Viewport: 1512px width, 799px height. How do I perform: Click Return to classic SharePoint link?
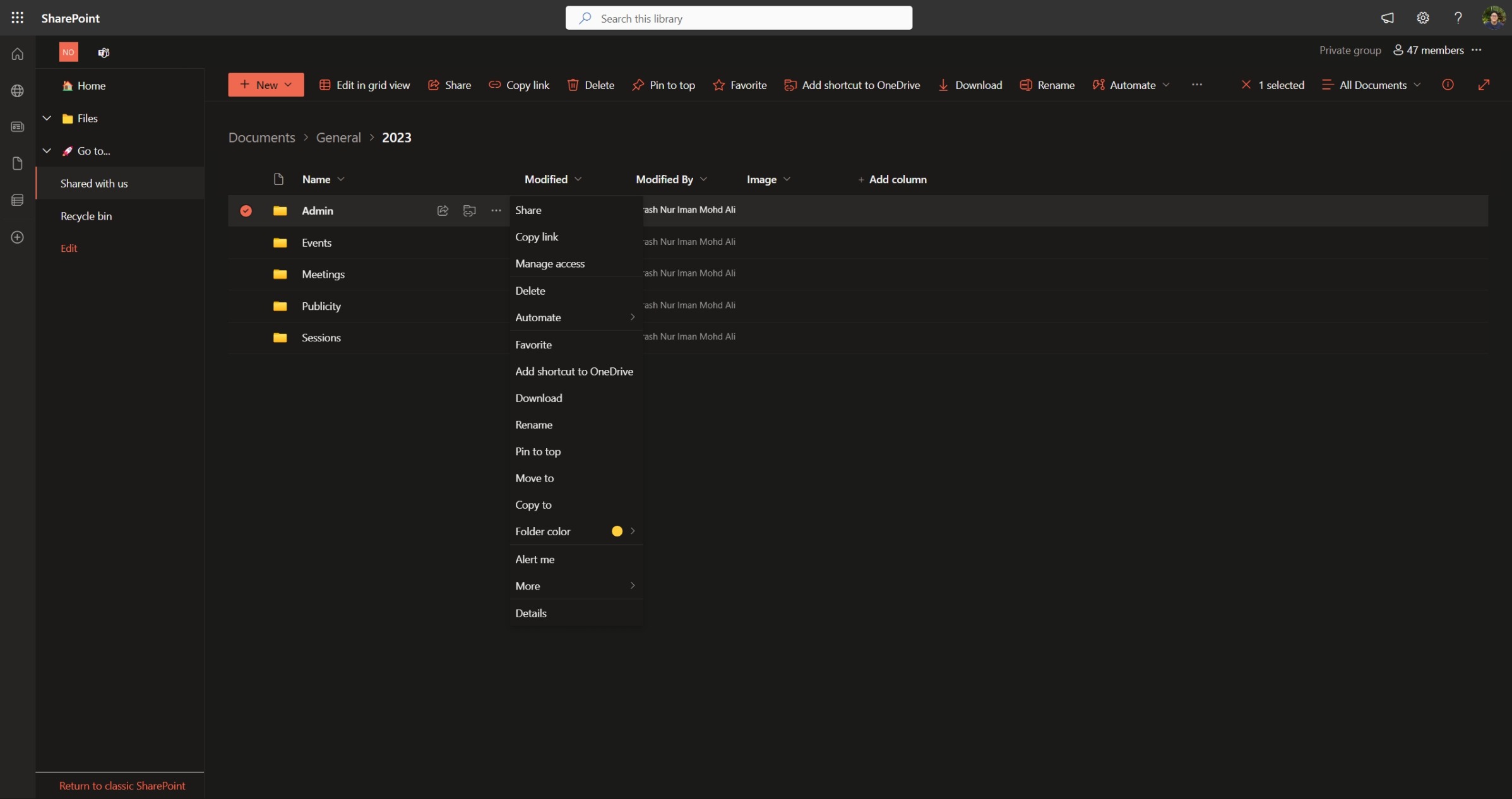coord(122,785)
